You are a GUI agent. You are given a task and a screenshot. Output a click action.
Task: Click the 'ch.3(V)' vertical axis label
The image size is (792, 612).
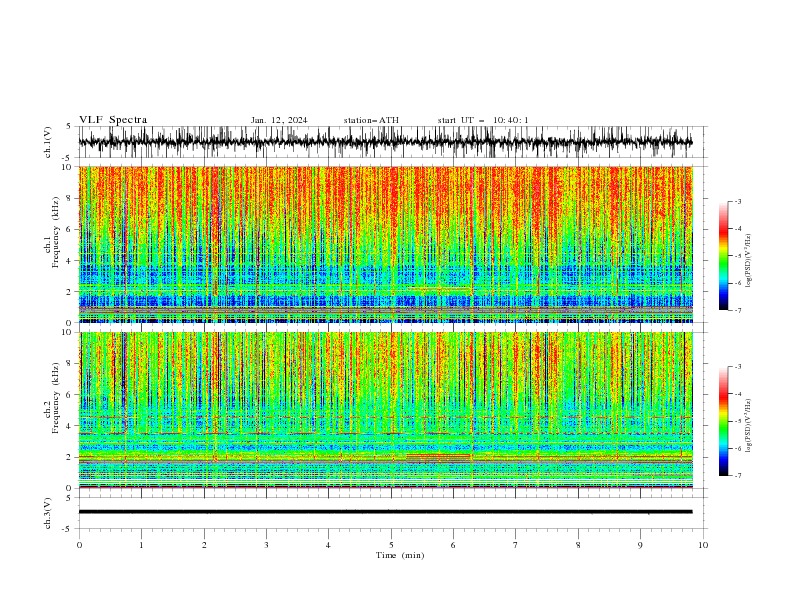(x=48, y=513)
